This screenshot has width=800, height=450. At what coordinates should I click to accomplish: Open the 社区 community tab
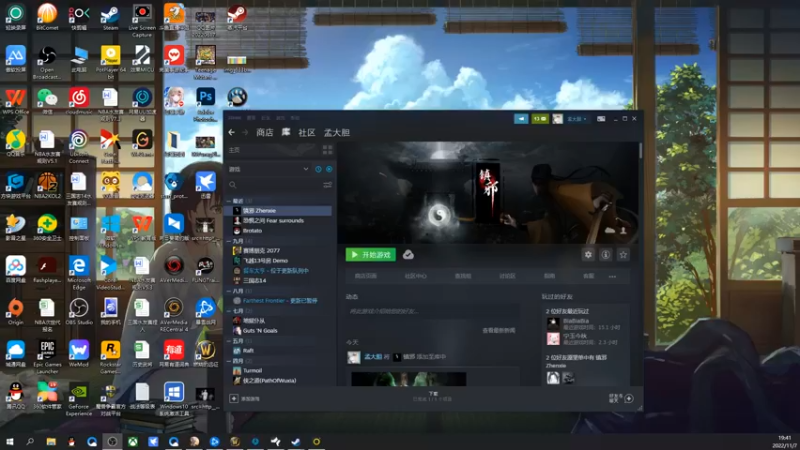pos(307,132)
